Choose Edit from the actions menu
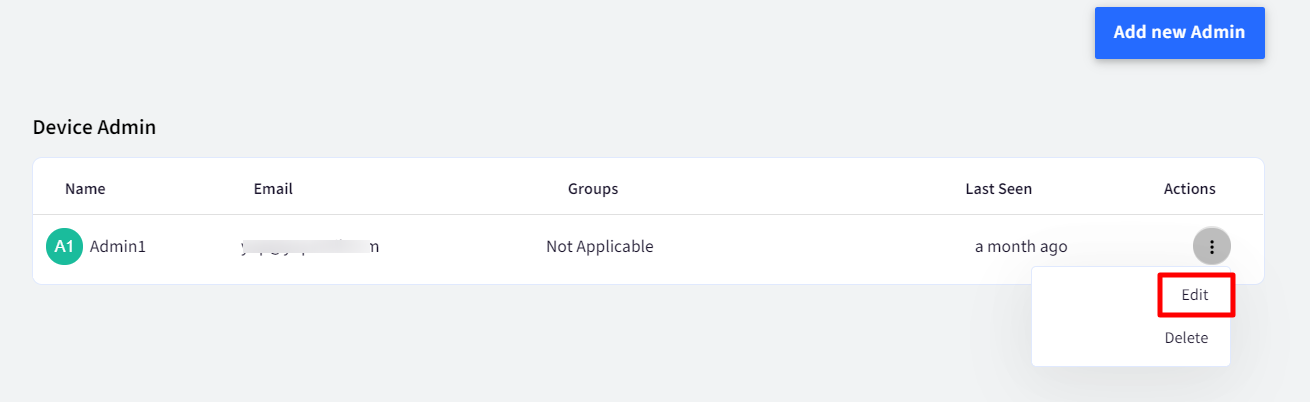The width and height of the screenshot is (1310, 402). [1195, 295]
